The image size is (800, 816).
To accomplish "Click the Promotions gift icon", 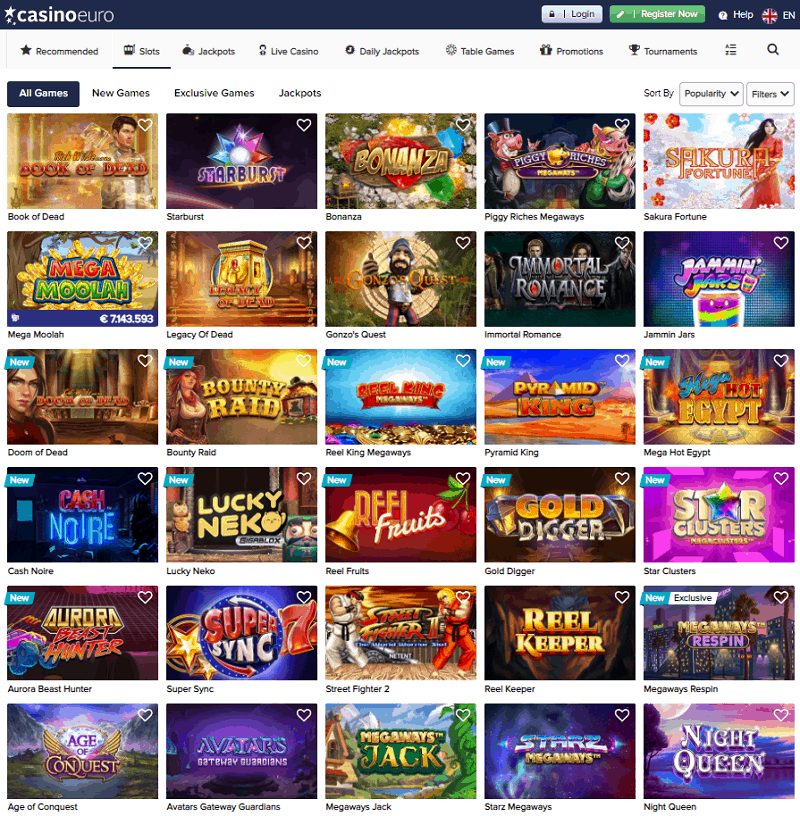I will pyautogui.click(x=545, y=50).
